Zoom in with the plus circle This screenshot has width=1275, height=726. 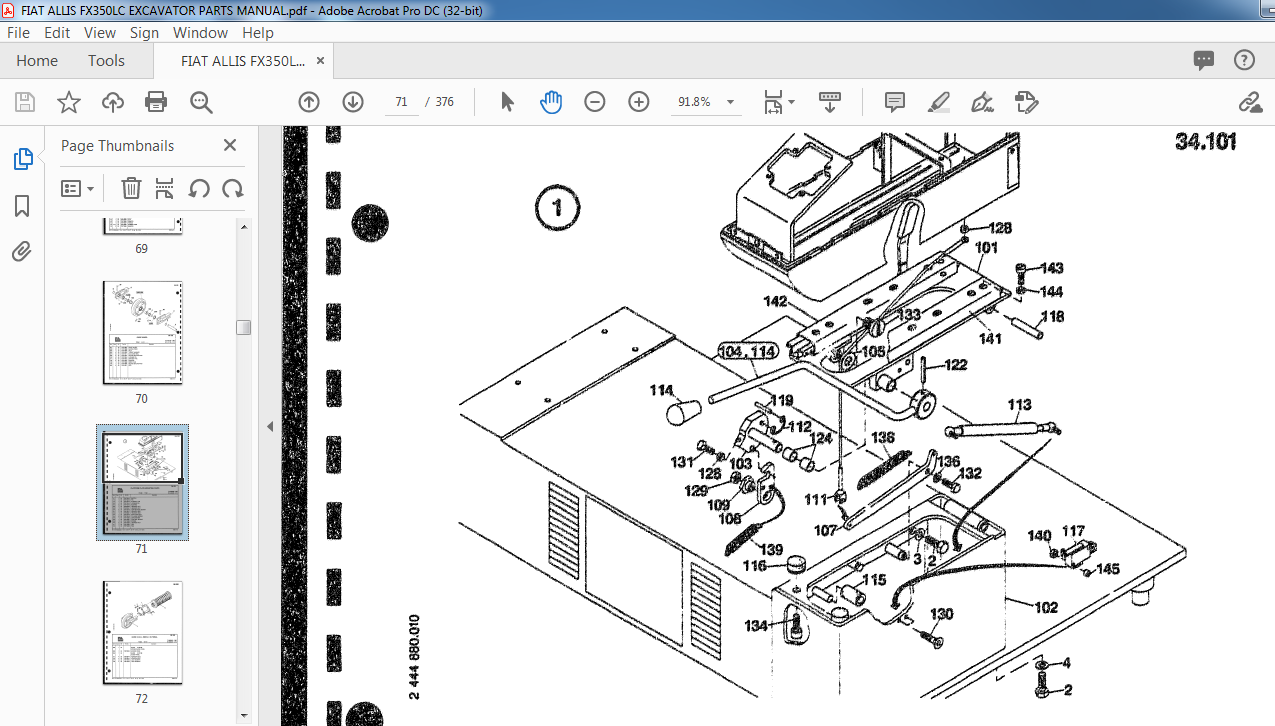pyautogui.click(x=639, y=102)
